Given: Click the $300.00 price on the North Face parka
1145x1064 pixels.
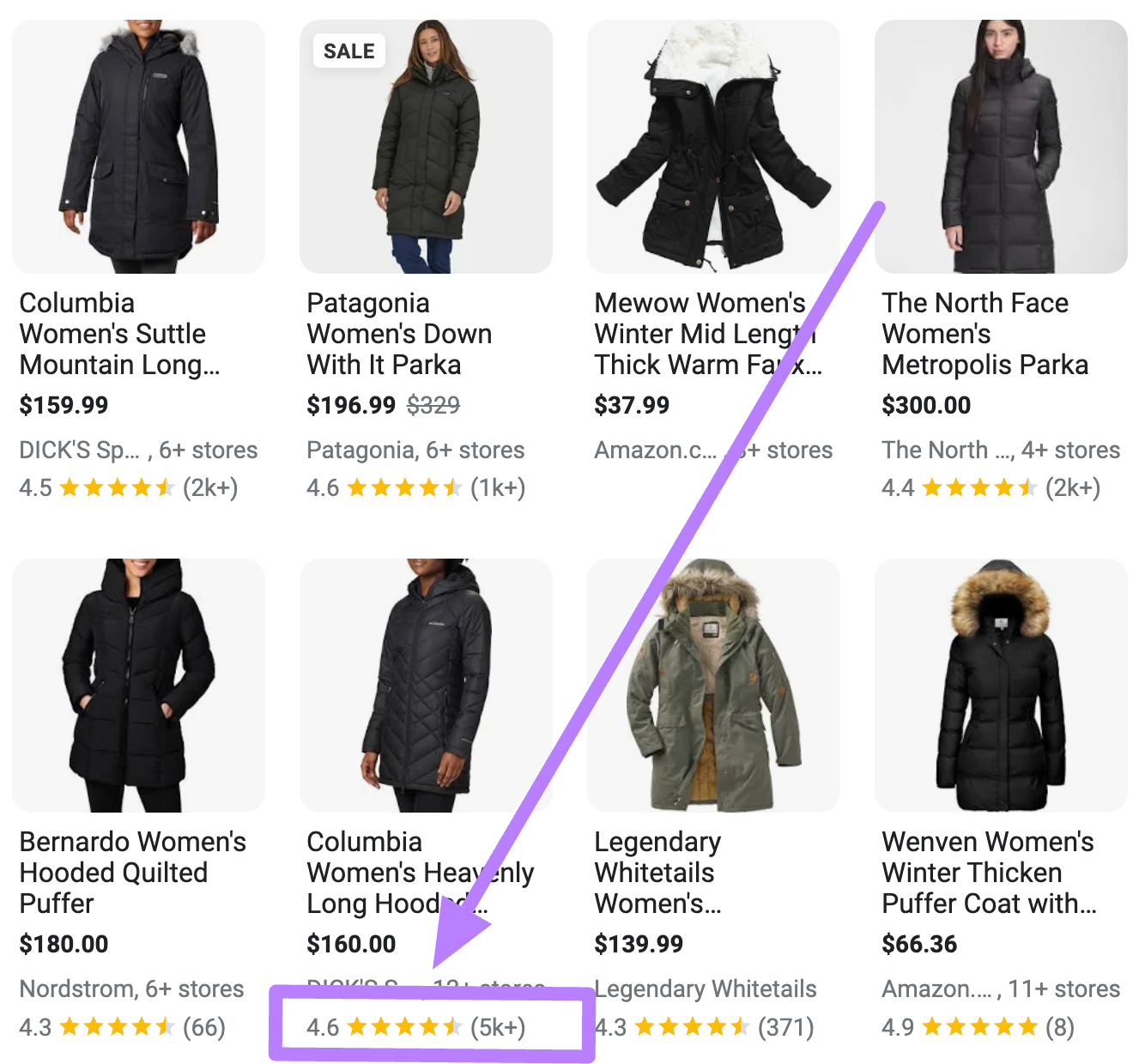Looking at the screenshot, I should point(927,405).
